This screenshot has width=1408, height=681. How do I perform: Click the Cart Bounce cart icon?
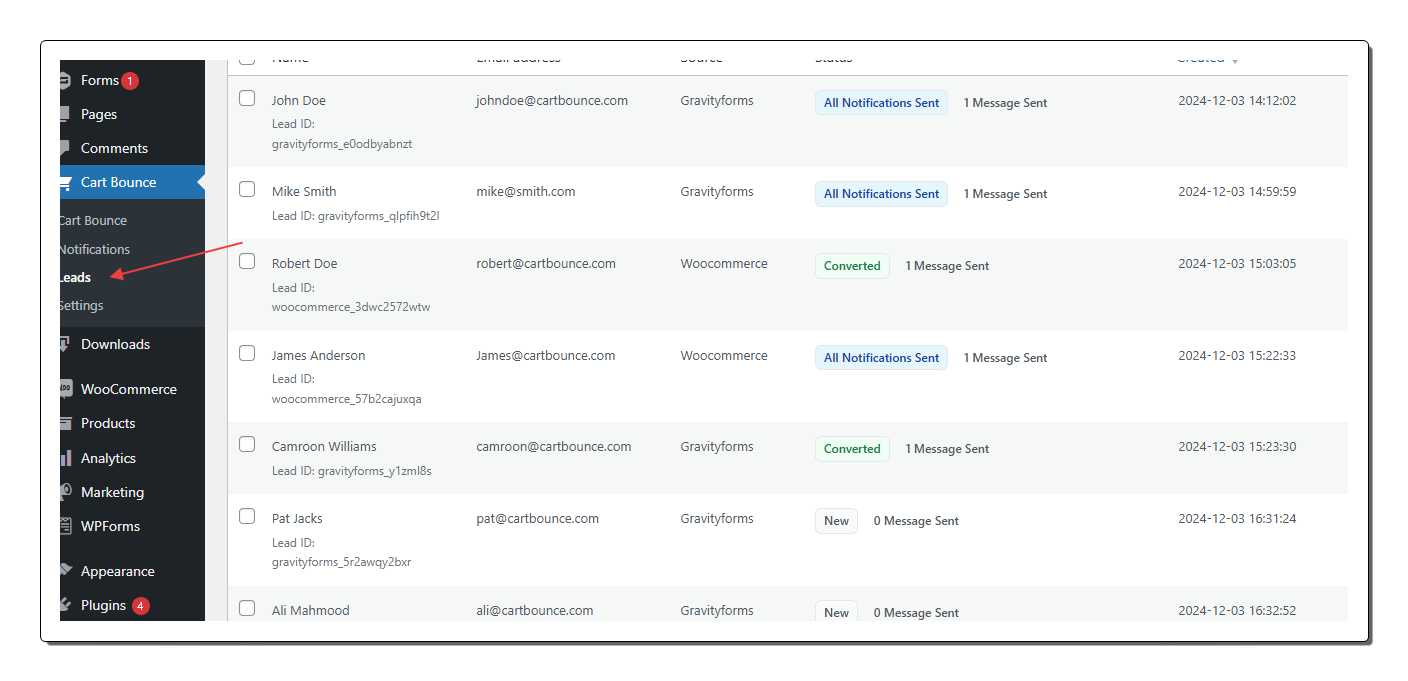tap(66, 183)
